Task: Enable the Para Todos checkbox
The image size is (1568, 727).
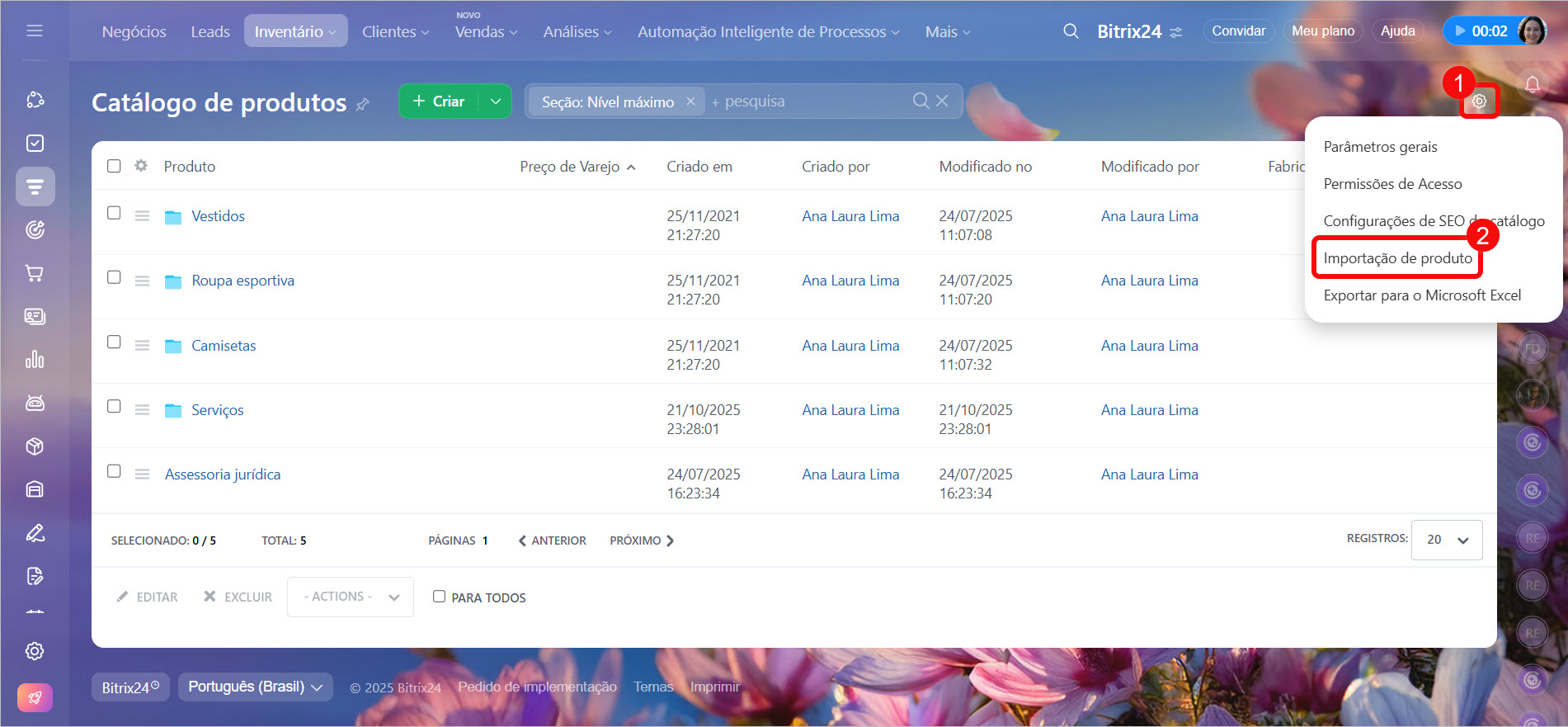Action: pos(439,597)
